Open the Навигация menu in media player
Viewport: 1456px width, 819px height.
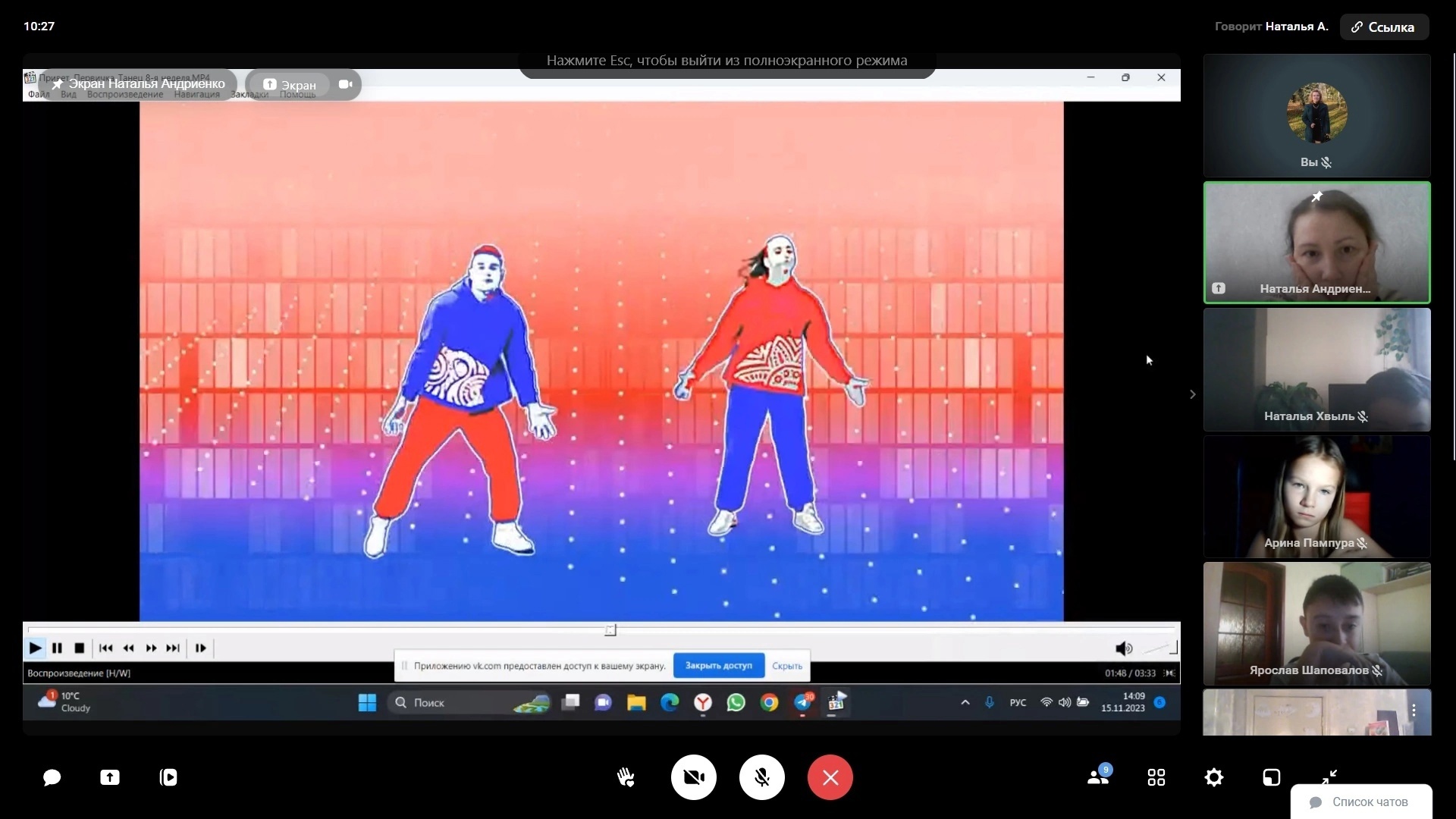tap(196, 95)
